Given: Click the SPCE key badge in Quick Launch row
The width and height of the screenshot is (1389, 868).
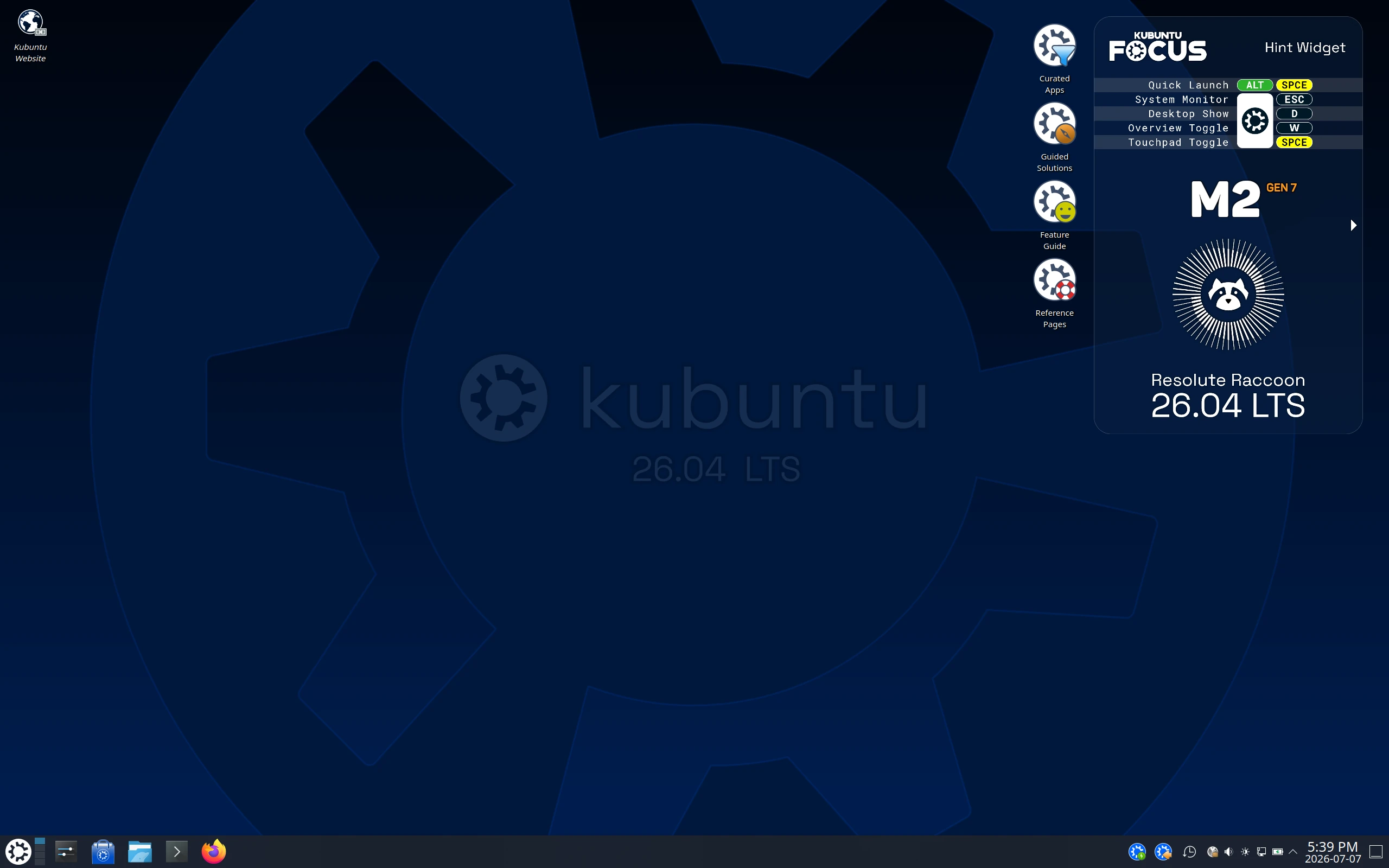Looking at the screenshot, I should [x=1294, y=85].
